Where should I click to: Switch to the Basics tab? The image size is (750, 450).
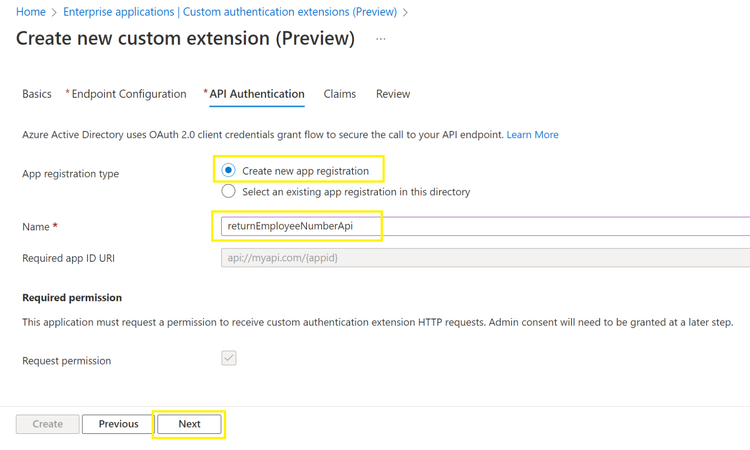[37, 94]
